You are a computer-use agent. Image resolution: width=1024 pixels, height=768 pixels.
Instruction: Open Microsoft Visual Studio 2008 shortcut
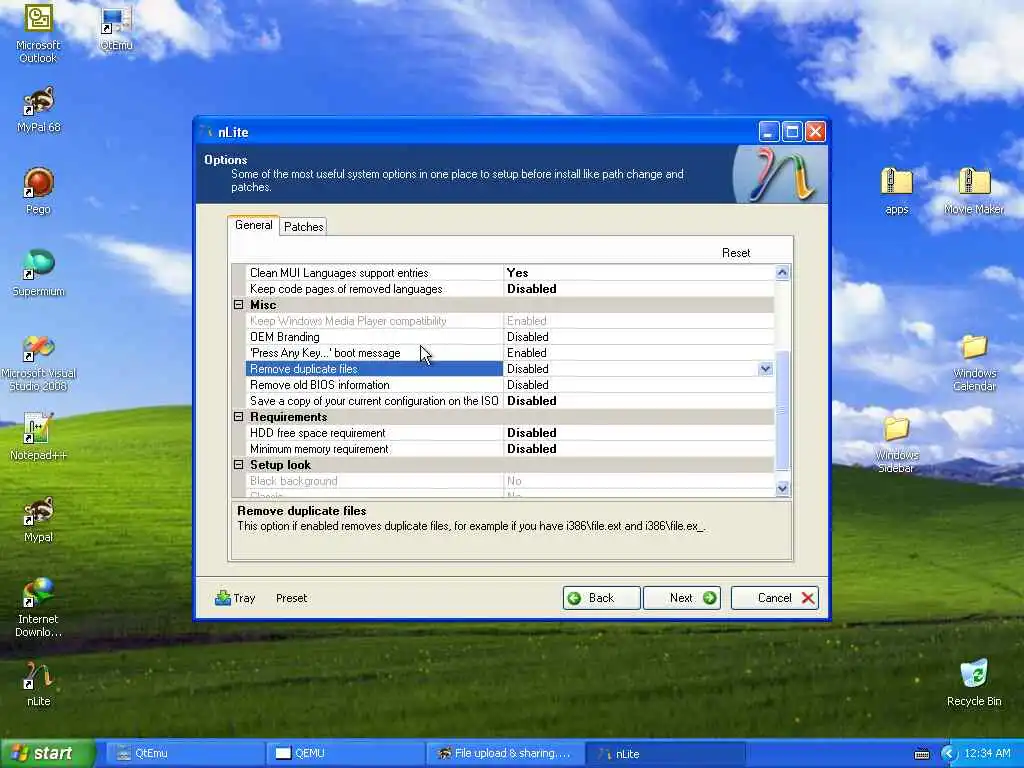pyautogui.click(x=39, y=364)
